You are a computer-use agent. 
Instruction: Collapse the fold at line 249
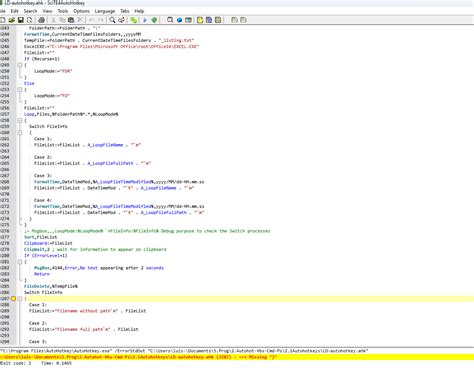pos(20,65)
